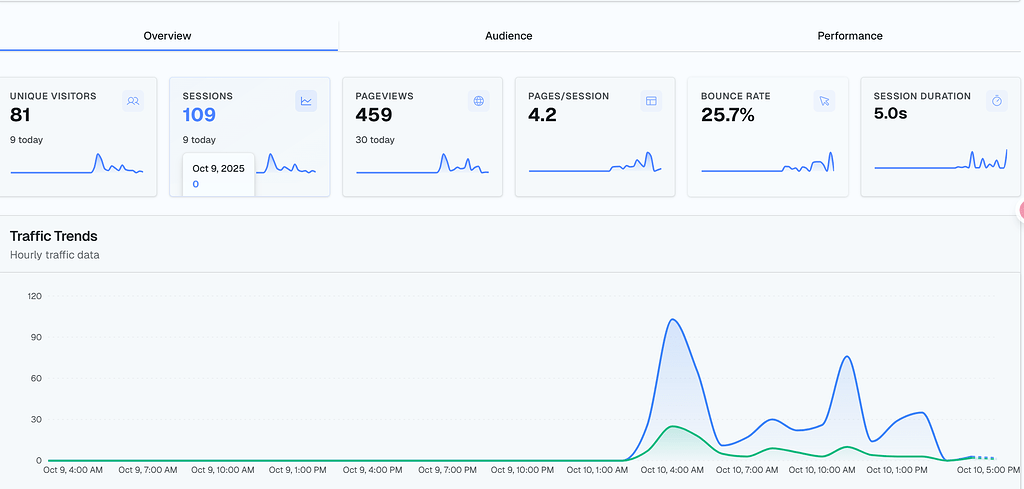
Task: Click the 120 y-axis label
Action: tap(35, 296)
